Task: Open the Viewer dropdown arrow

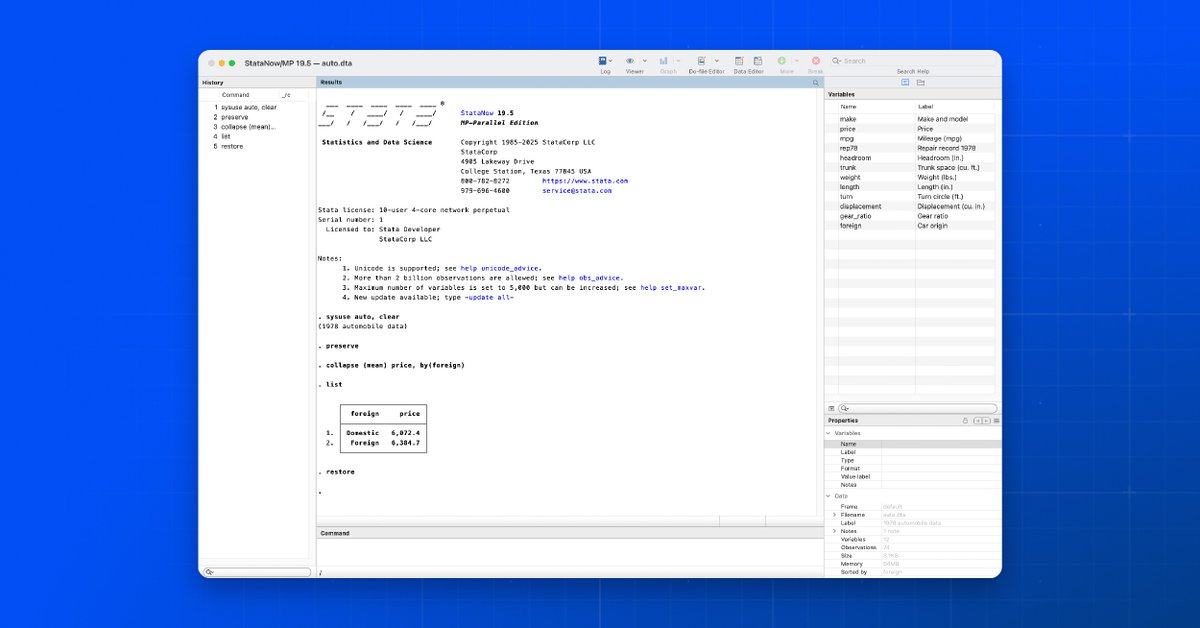Action: tap(645, 61)
